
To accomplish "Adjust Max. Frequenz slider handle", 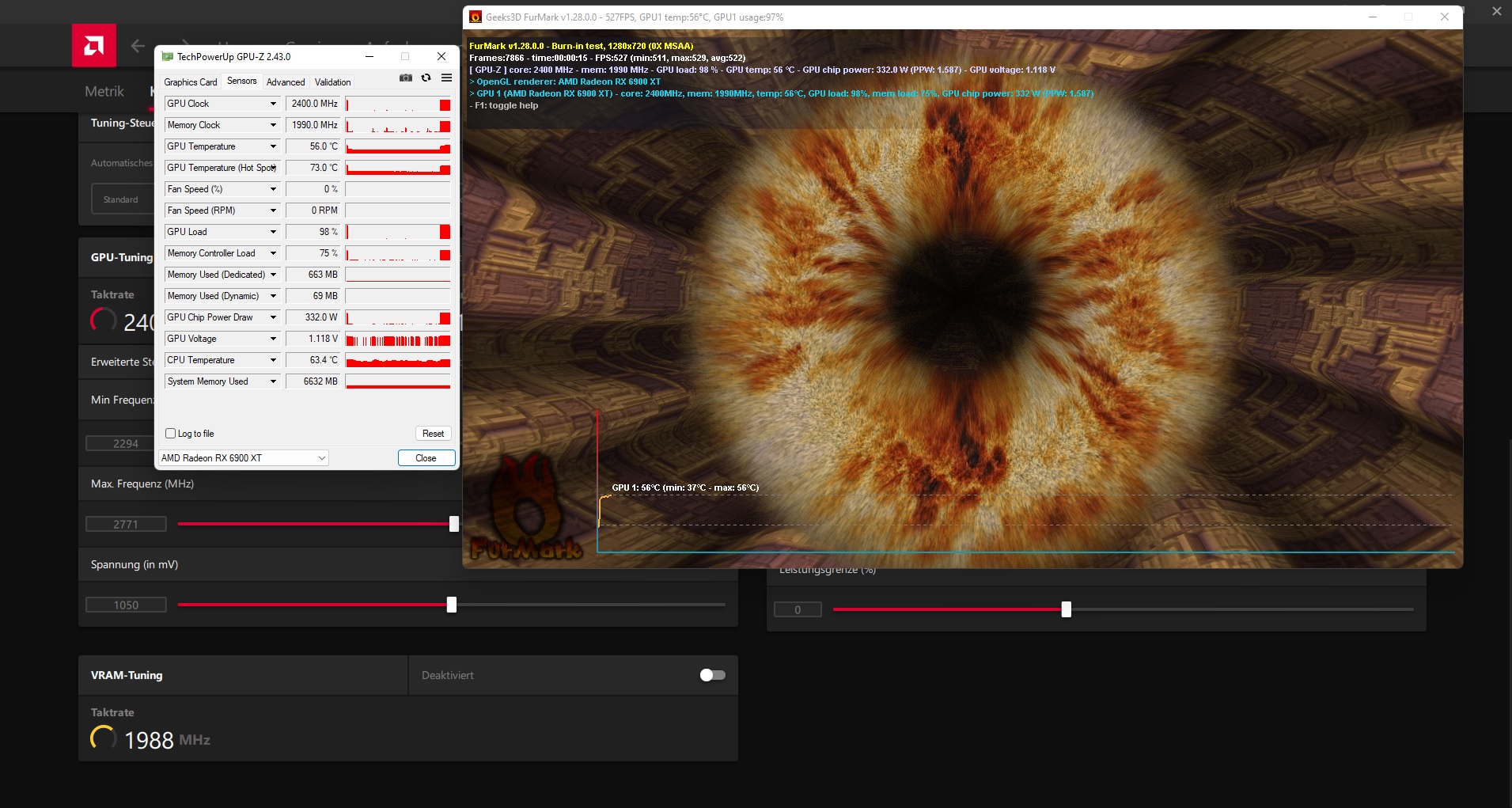I will coord(454,524).
